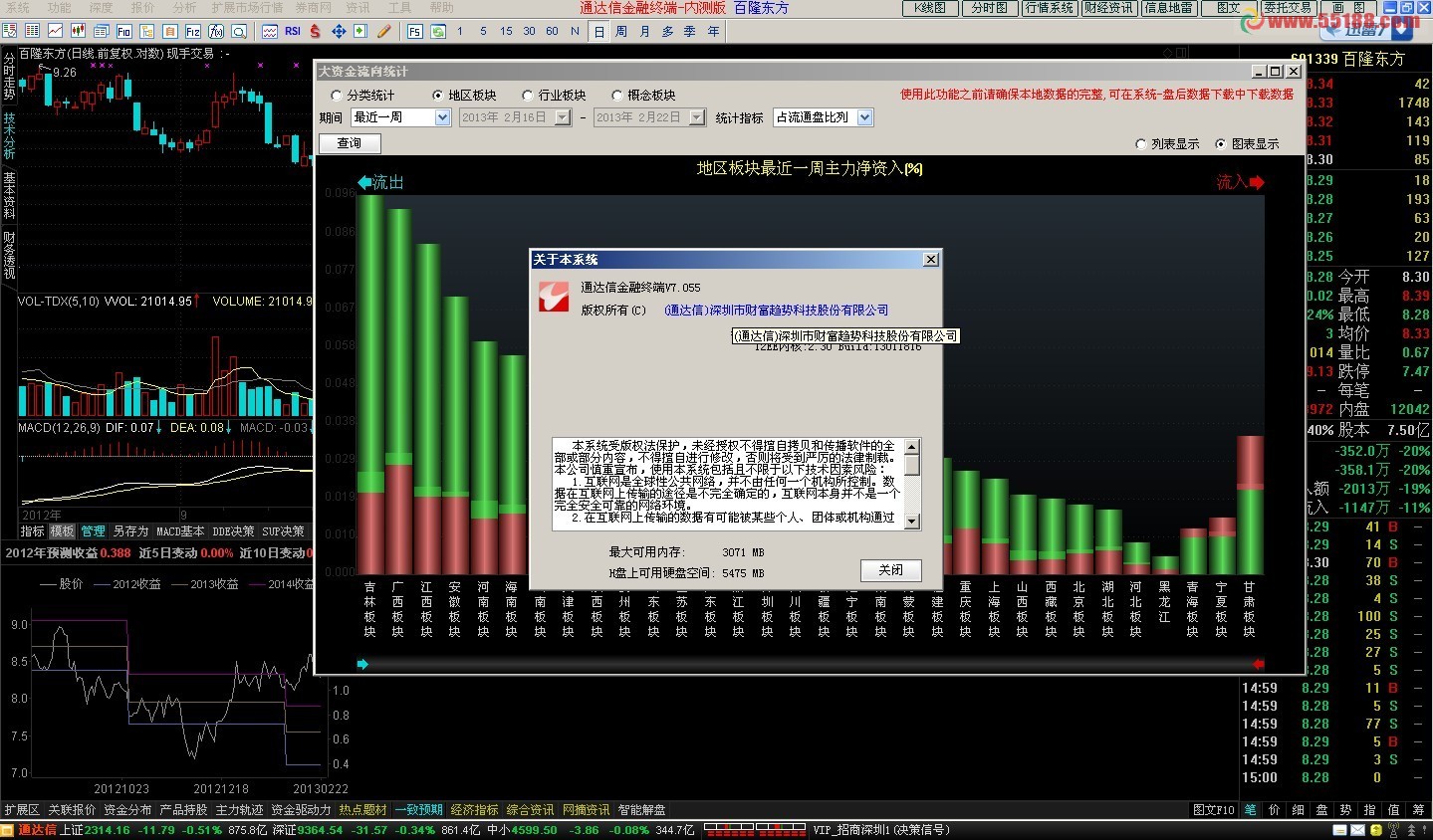Click the orange document toolbar icon
The height and width of the screenshot is (840, 1433).
tap(169, 31)
